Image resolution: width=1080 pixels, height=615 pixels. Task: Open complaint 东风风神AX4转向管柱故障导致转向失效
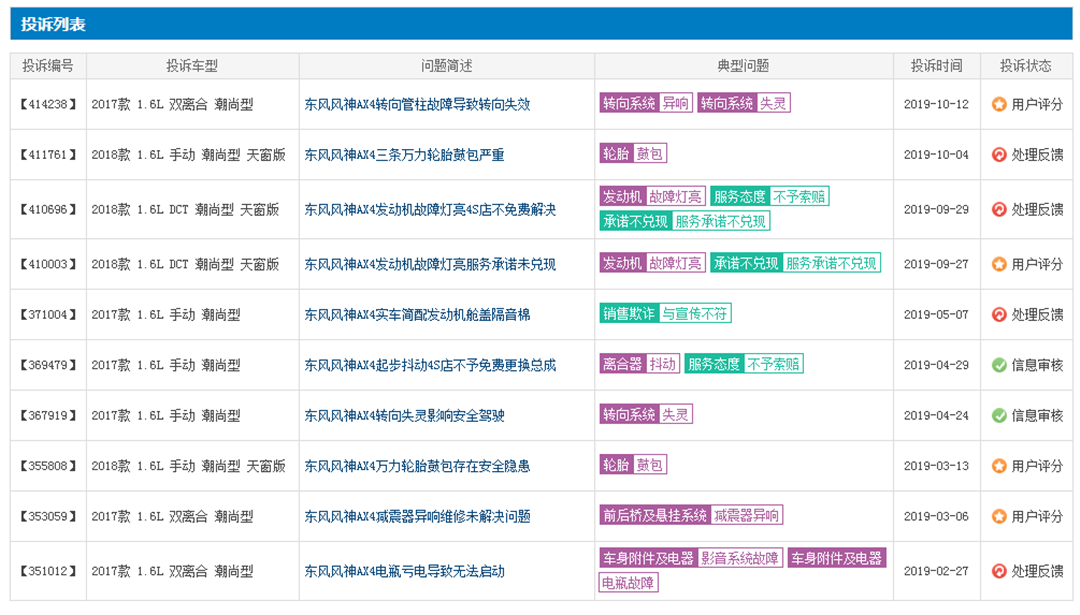[x=417, y=104]
